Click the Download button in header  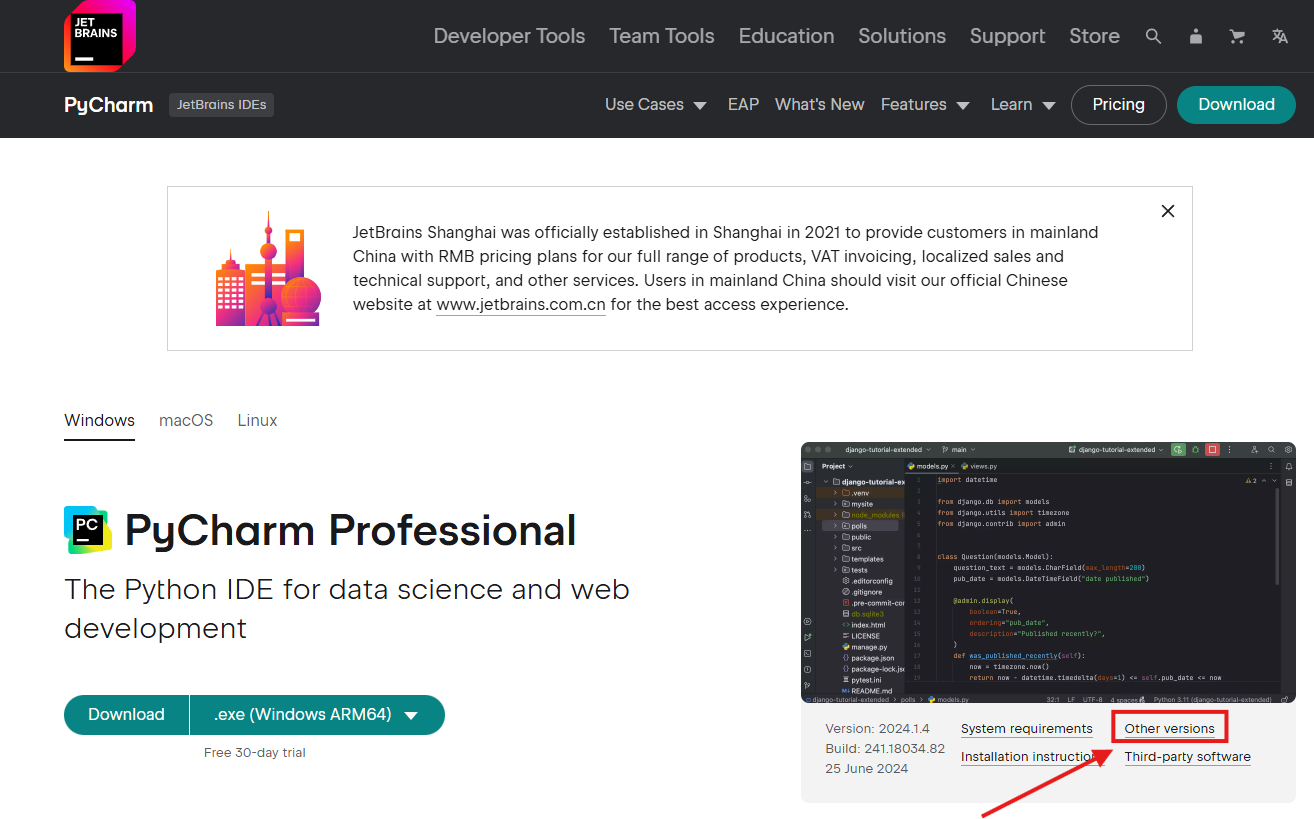pos(1236,104)
